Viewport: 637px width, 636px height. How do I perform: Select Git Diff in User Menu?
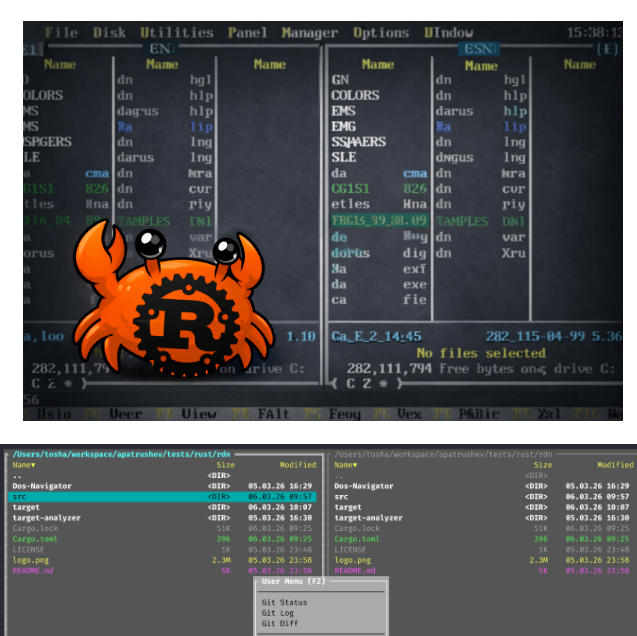(x=280, y=623)
